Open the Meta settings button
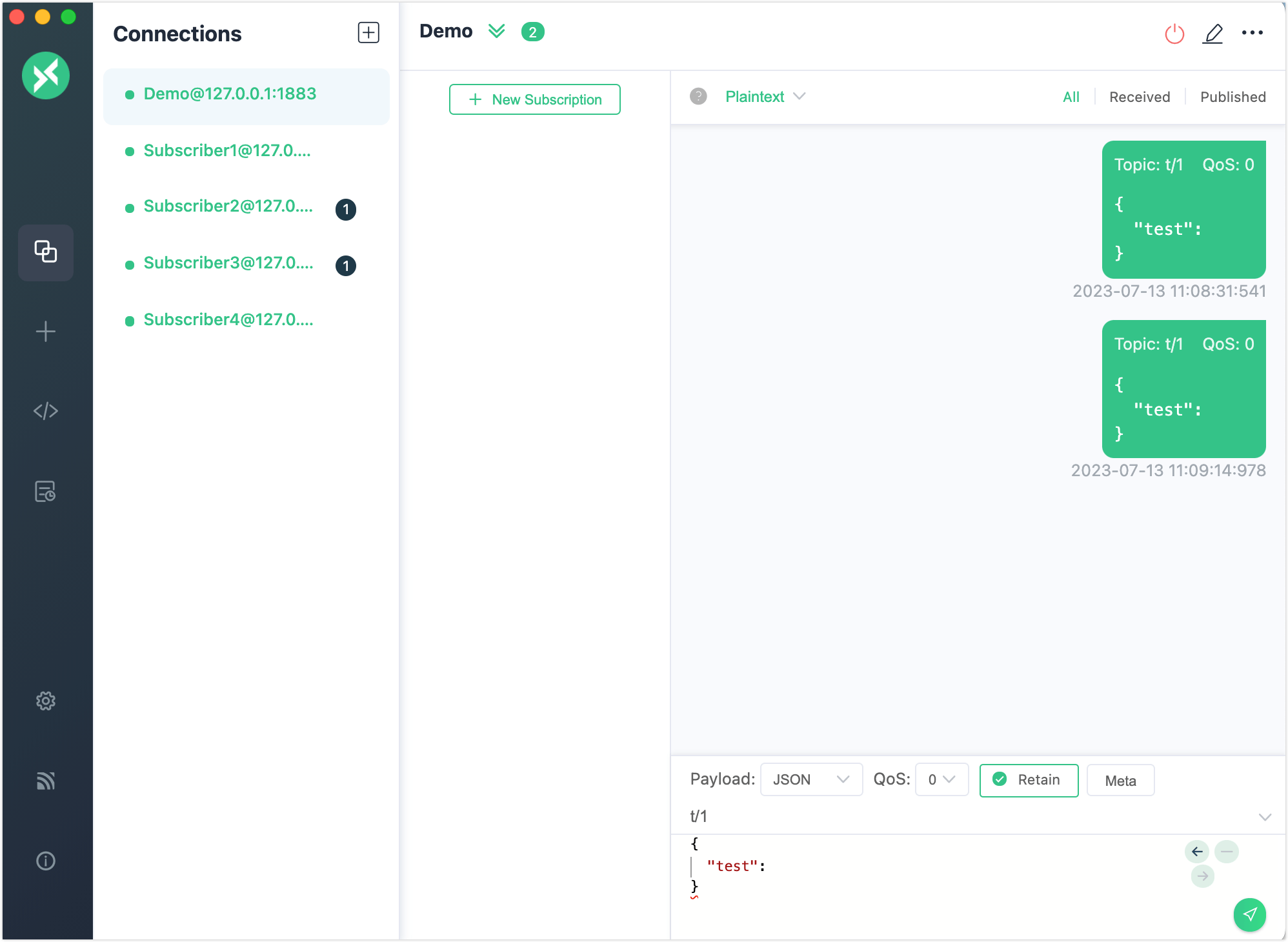1288x942 pixels. click(1120, 780)
